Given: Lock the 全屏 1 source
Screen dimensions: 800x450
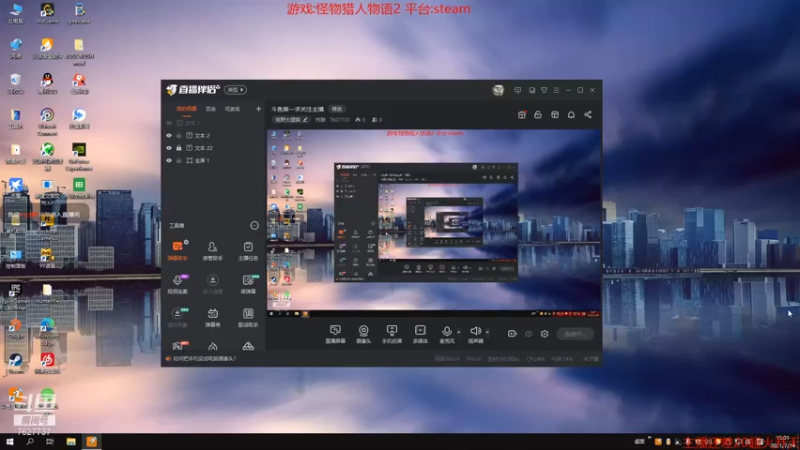Looking at the screenshot, I should coord(179,160).
